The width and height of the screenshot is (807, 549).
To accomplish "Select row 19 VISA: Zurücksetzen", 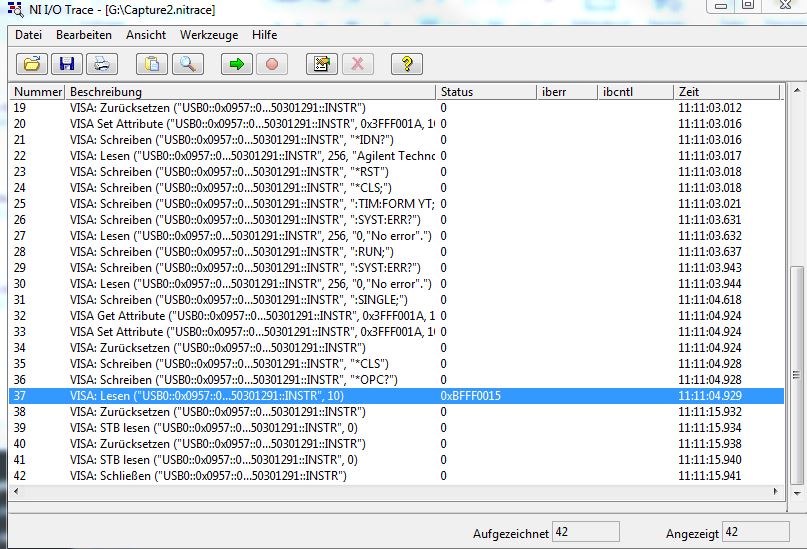I will coord(396,108).
